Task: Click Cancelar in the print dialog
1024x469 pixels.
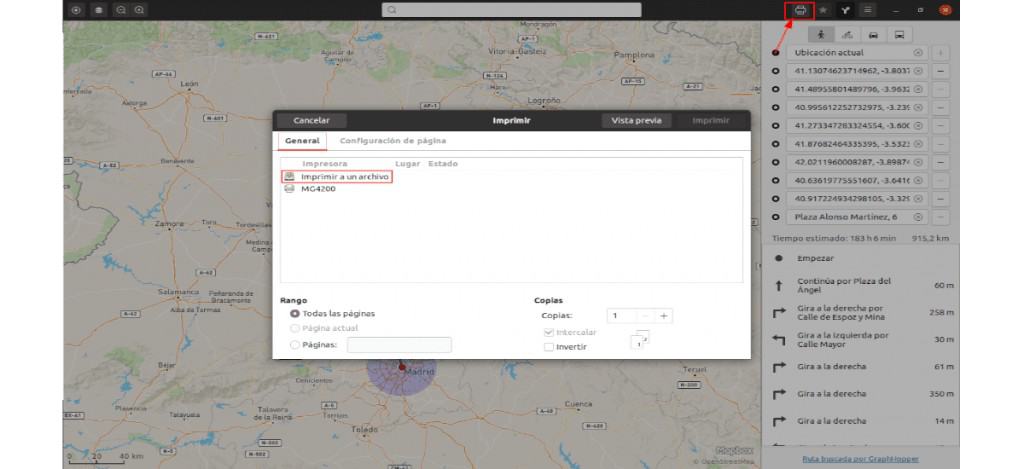Action: click(312, 121)
